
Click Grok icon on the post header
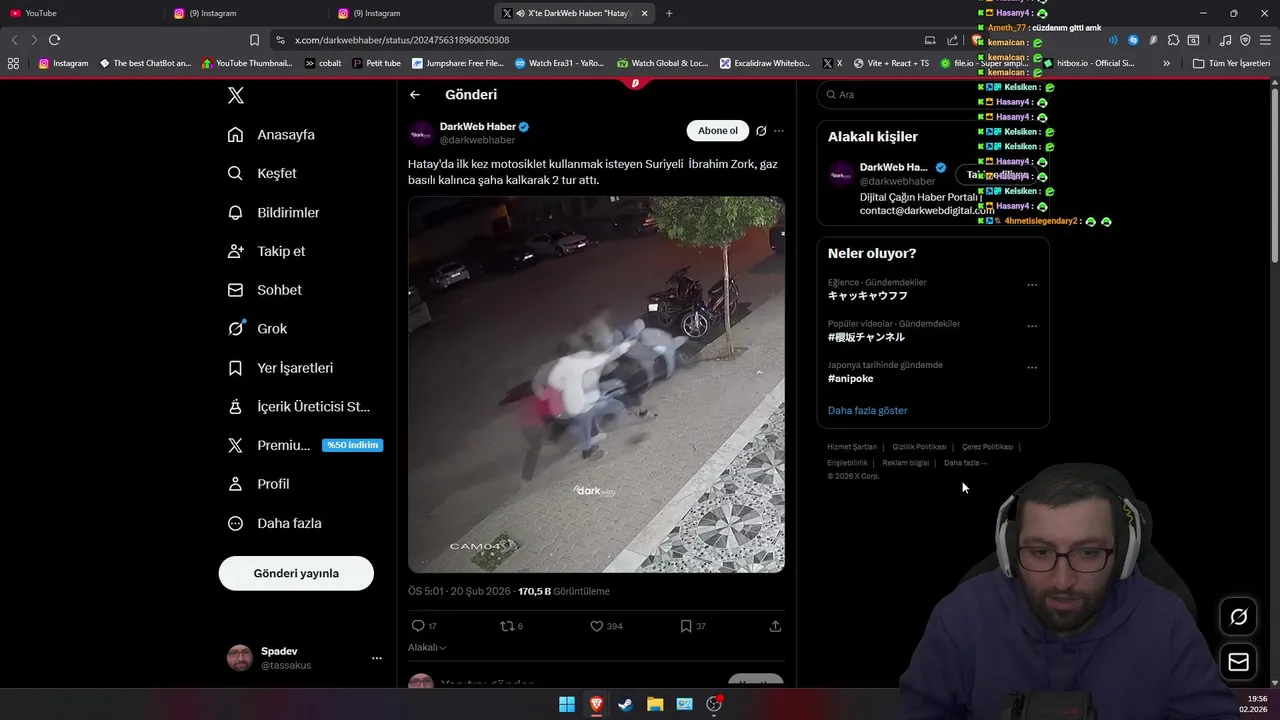pyautogui.click(x=761, y=131)
